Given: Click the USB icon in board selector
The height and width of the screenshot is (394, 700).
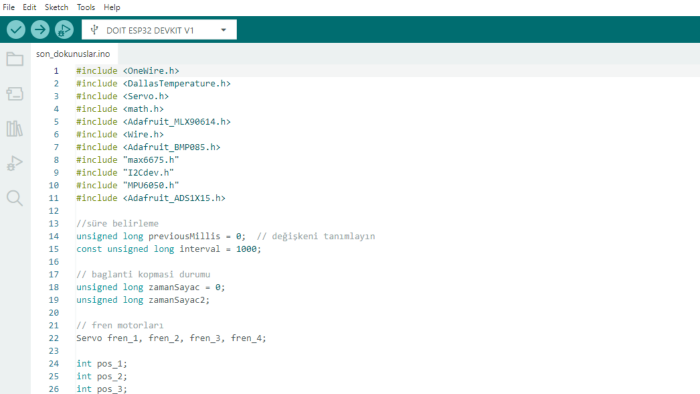Looking at the screenshot, I should pyautogui.click(x=94, y=30).
